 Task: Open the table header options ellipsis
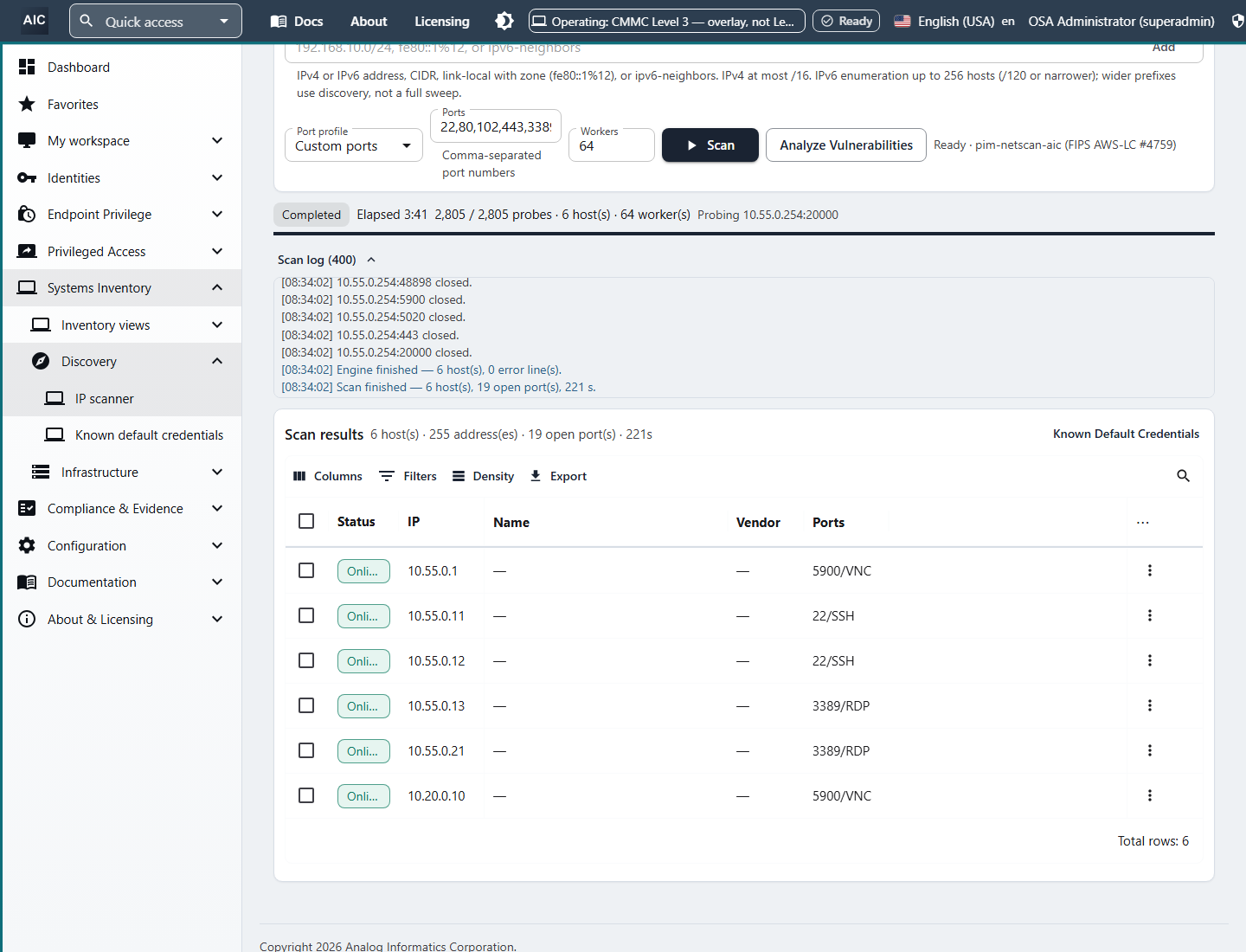coord(1143,523)
